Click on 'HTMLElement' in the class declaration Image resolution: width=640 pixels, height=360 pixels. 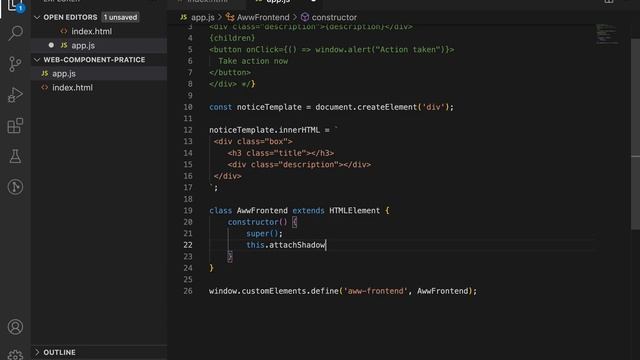point(354,211)
